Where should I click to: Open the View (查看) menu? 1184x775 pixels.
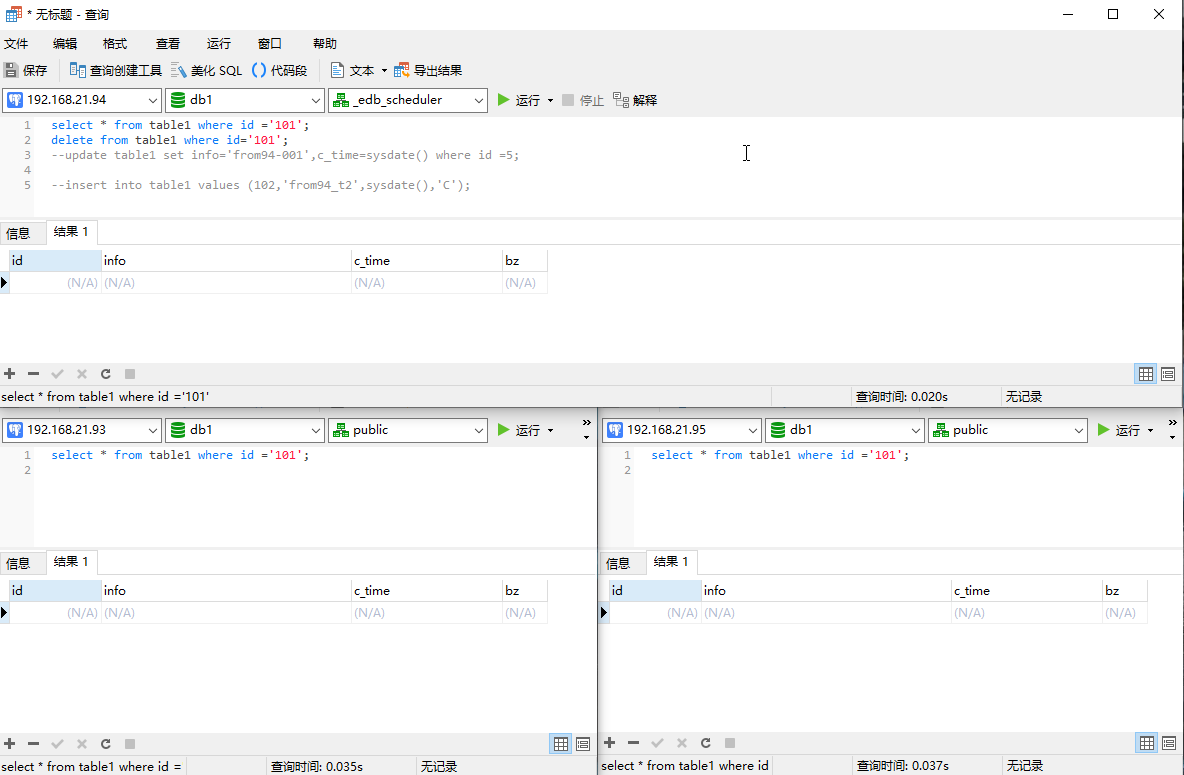[x=168, y=44]
